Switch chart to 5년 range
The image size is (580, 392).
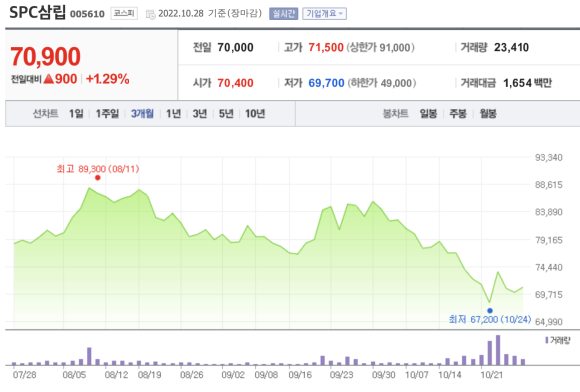[x=226, y=114]
